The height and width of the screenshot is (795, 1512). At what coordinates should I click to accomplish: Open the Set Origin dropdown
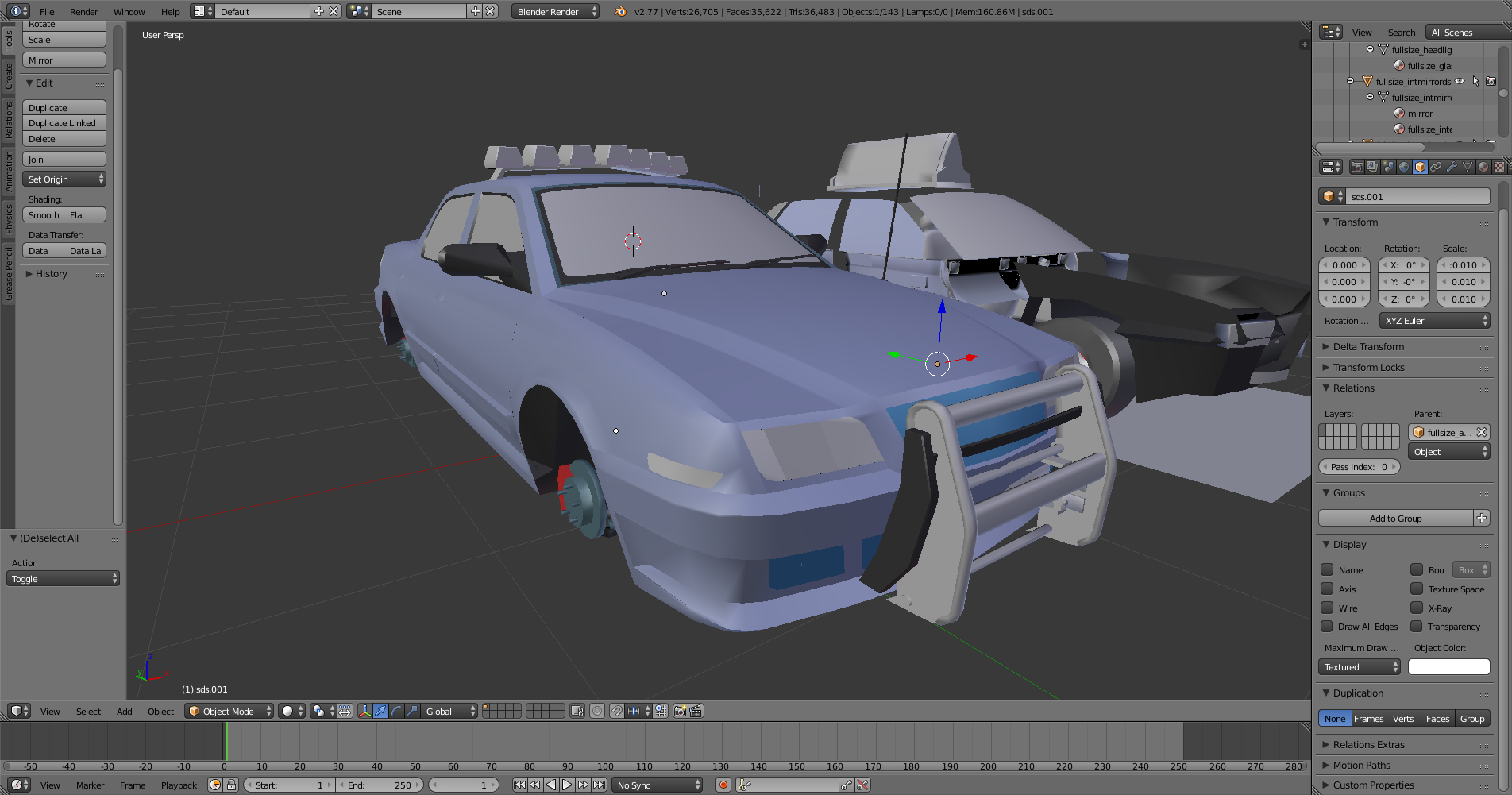tap(64, 179)
